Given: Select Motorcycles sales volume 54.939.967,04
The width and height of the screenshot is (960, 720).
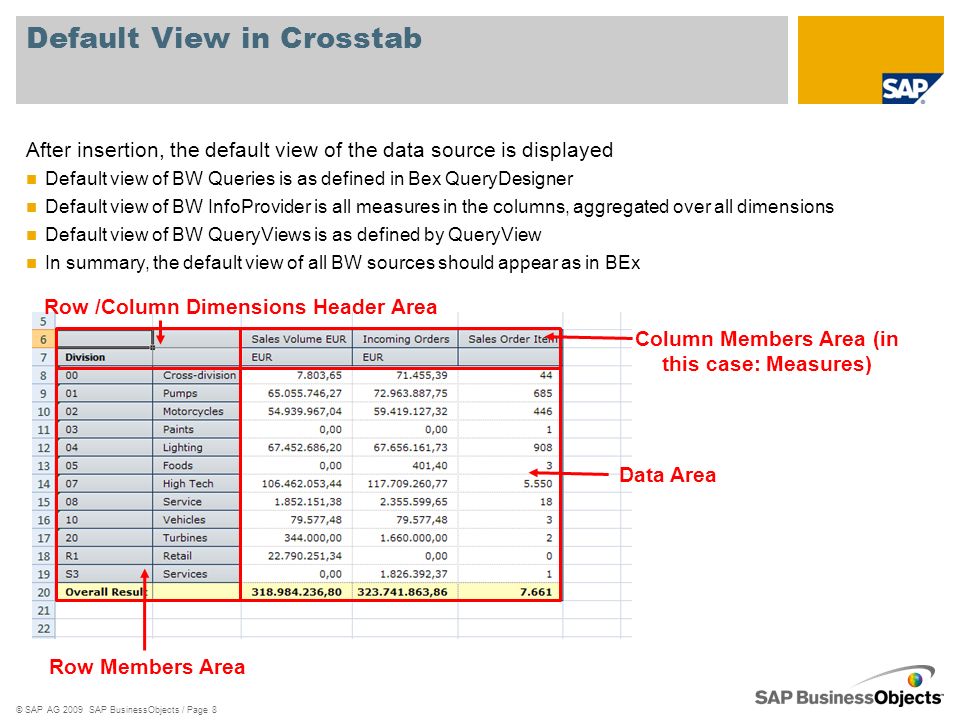Looking at the screenshot, I should click(x=297, y=411).
